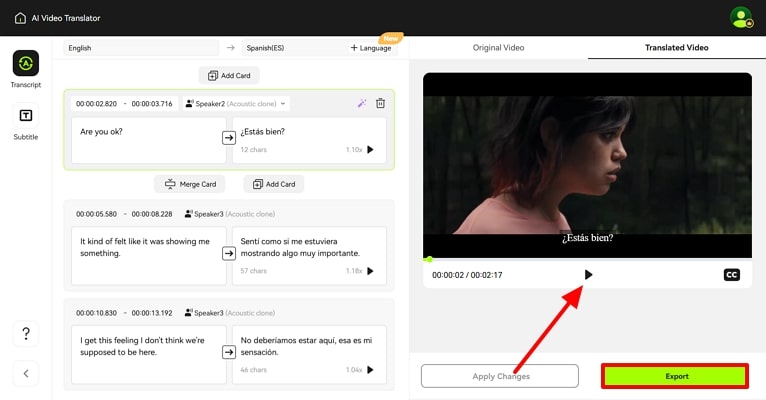This screenshot has width=766, height=400.
Task: Translate arrow for 'I get this feeling' card
Action: point(229,352)
